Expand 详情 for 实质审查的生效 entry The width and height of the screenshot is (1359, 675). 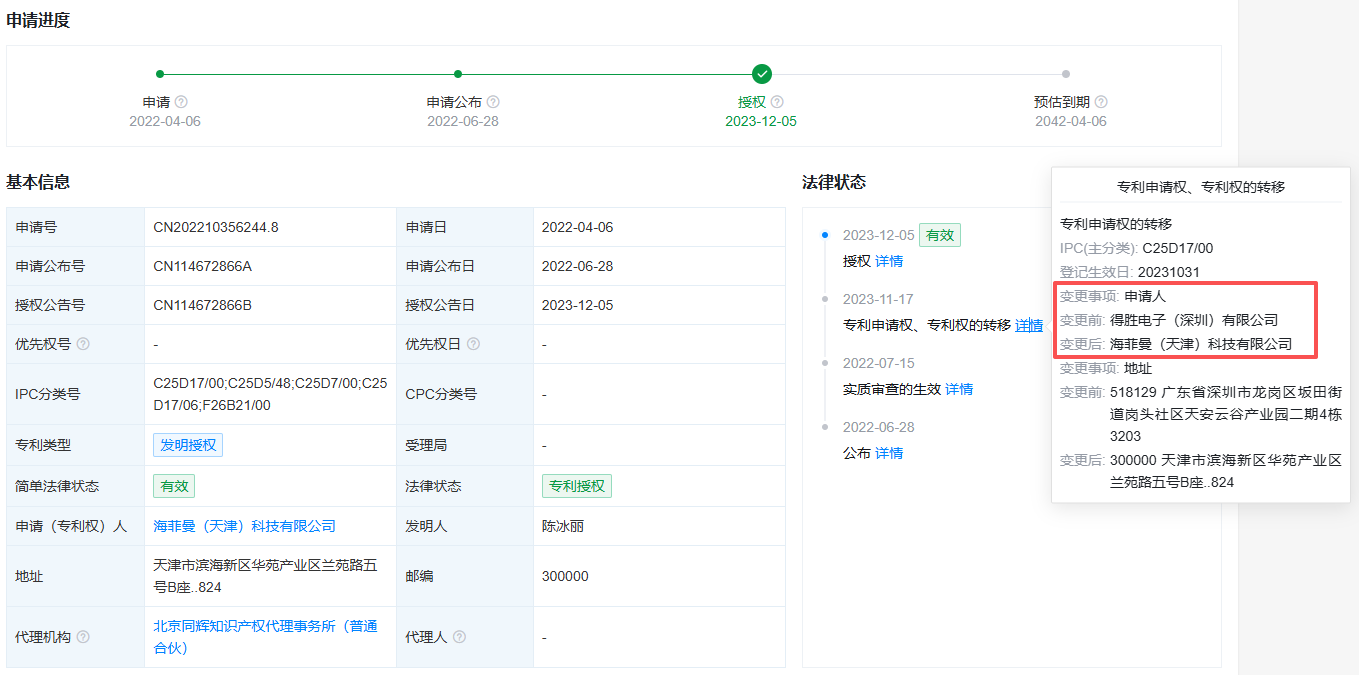[x=958, y=388]
